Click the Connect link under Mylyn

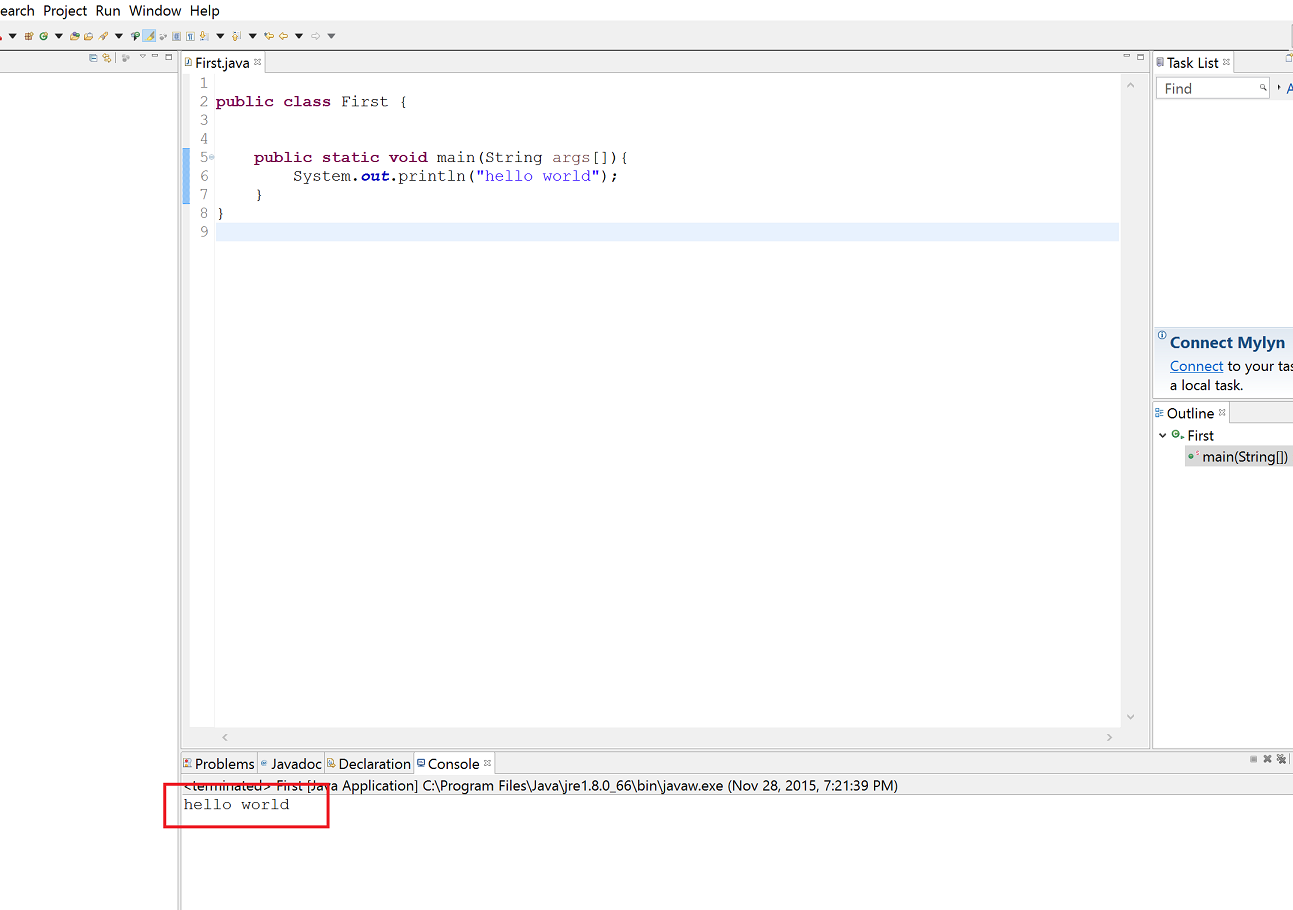1196,366
